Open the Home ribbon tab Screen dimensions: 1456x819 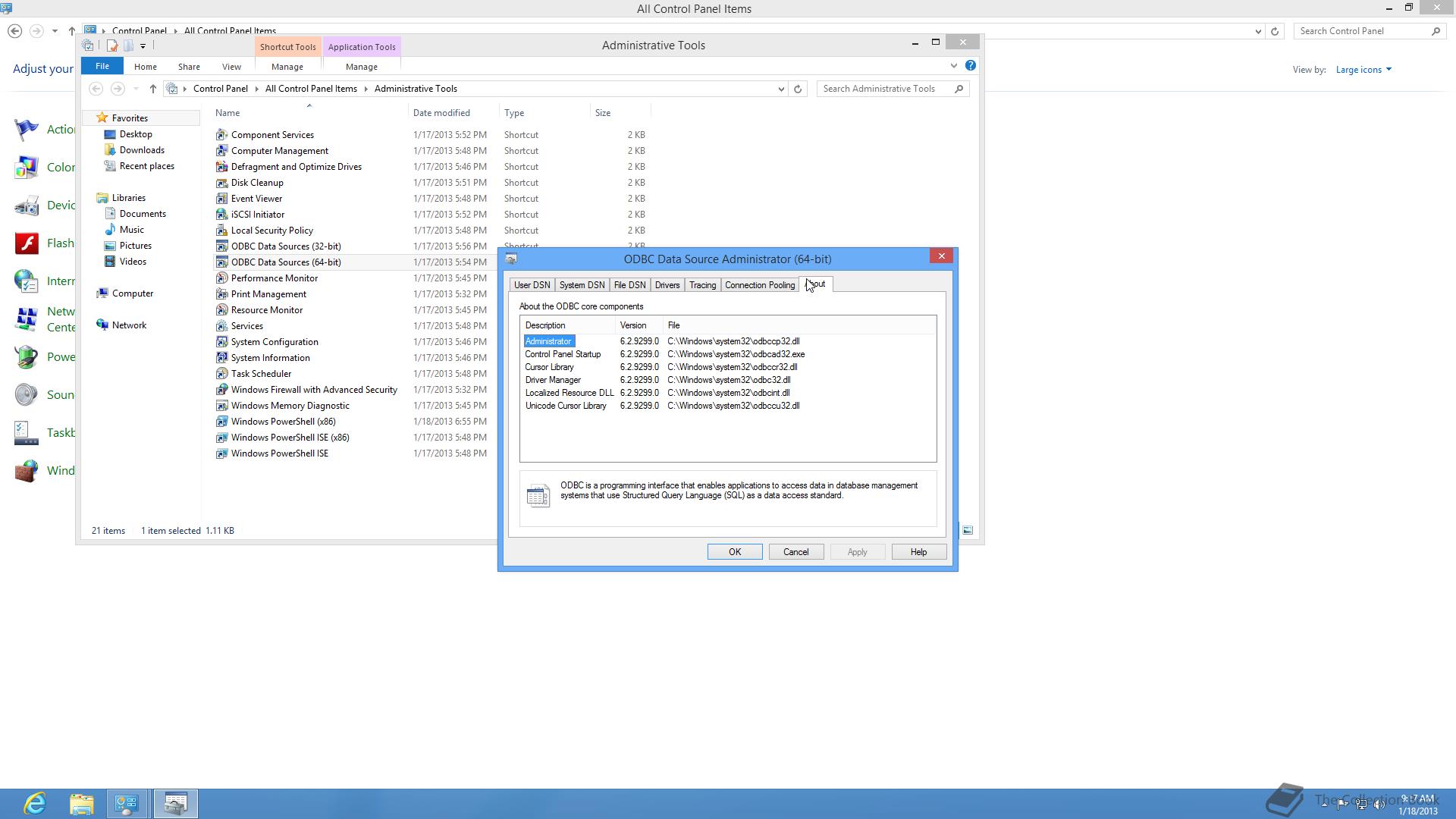pyautogui.click(x=145, y=67)
